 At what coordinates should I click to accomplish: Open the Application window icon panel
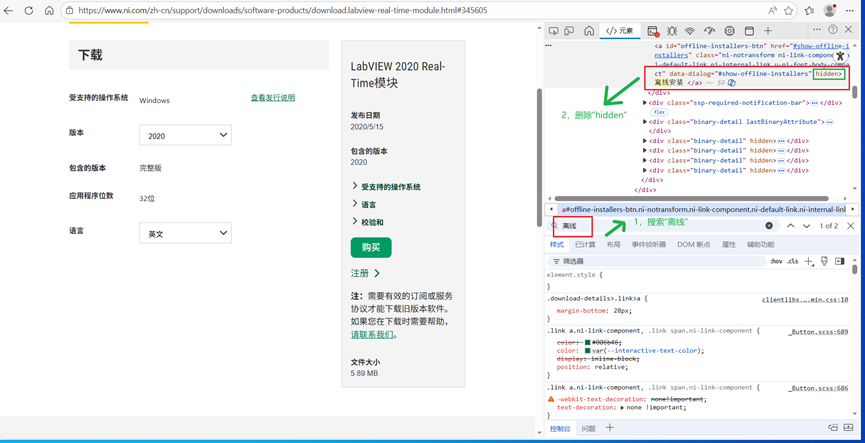749,30
